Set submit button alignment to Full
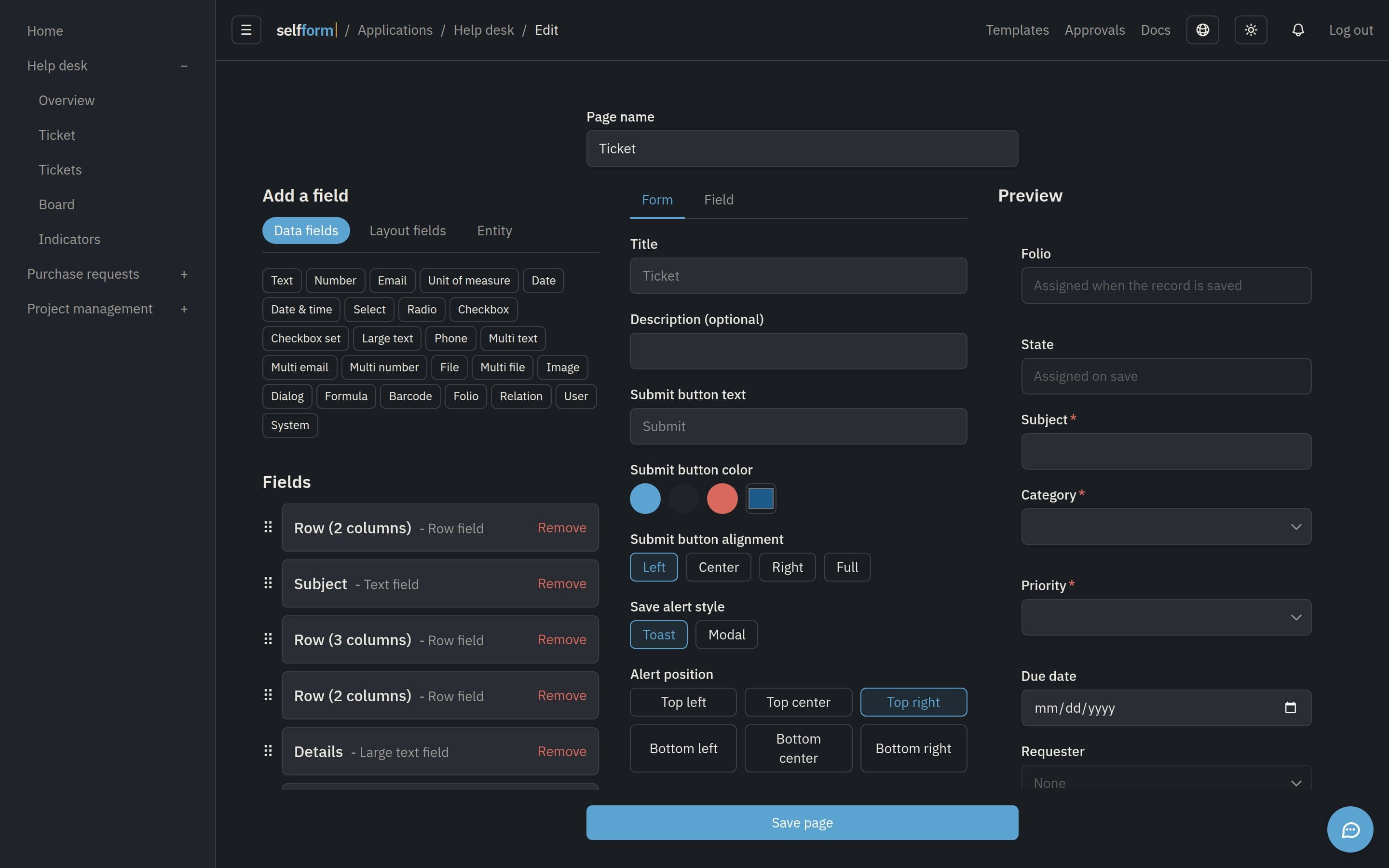The image size is (1389, 868). click(x=846, y=567)
